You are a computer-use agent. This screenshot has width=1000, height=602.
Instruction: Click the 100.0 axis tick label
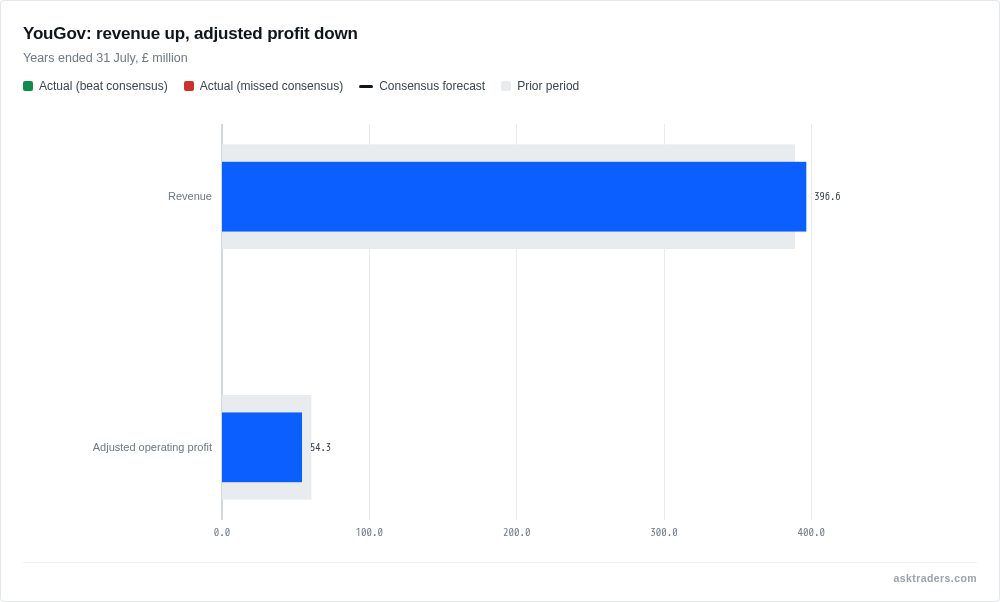click(369, 532)
